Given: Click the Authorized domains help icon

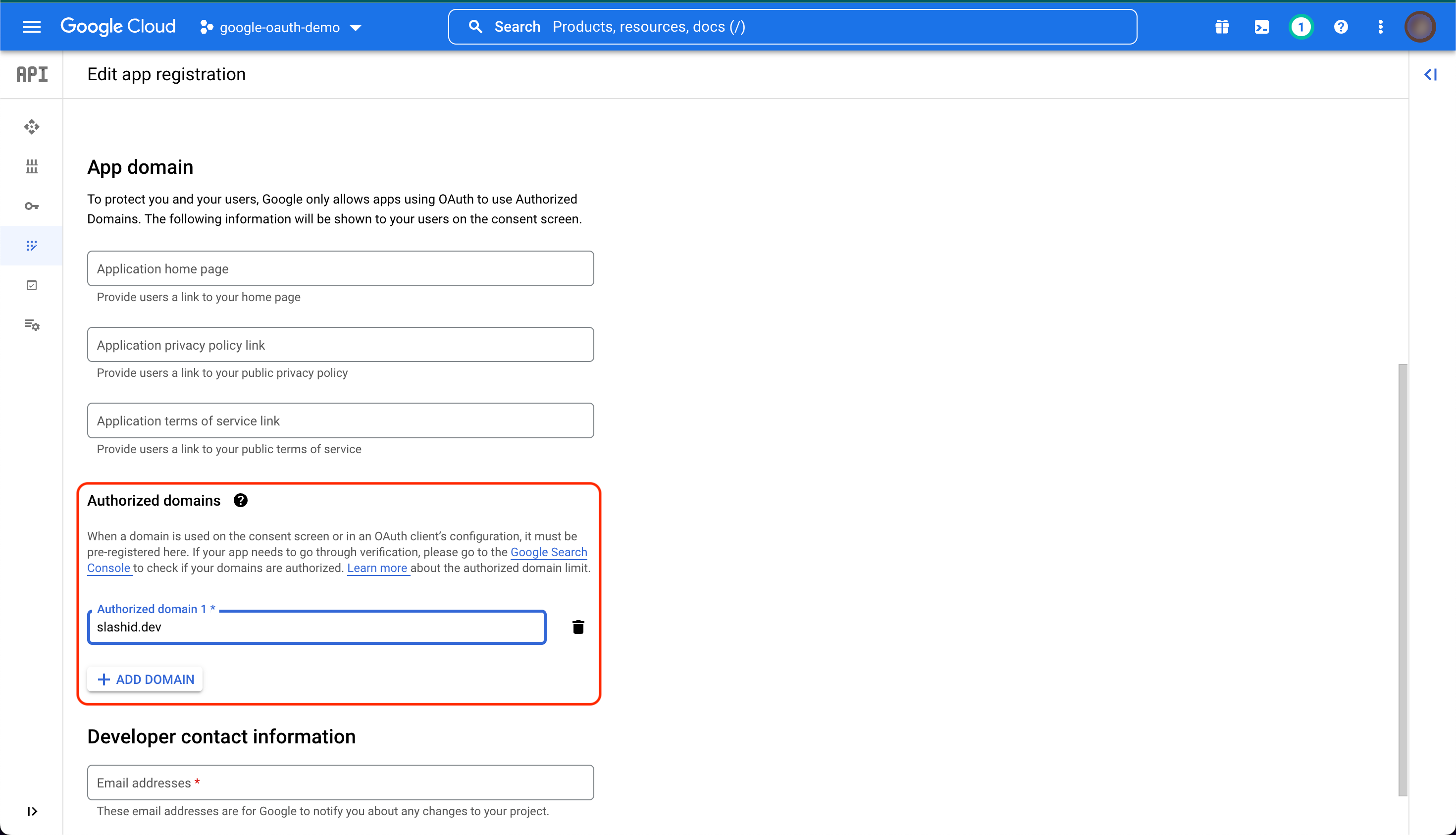Looking at the screenshot, I should click(240, 501).
